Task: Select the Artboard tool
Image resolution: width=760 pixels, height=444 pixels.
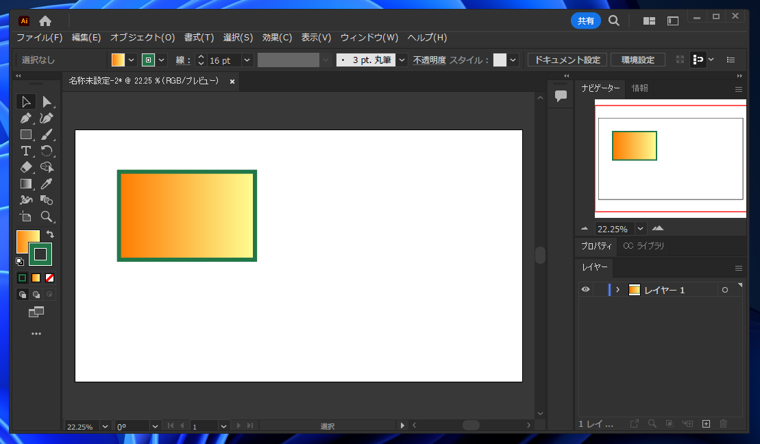Action: [26, 217]
